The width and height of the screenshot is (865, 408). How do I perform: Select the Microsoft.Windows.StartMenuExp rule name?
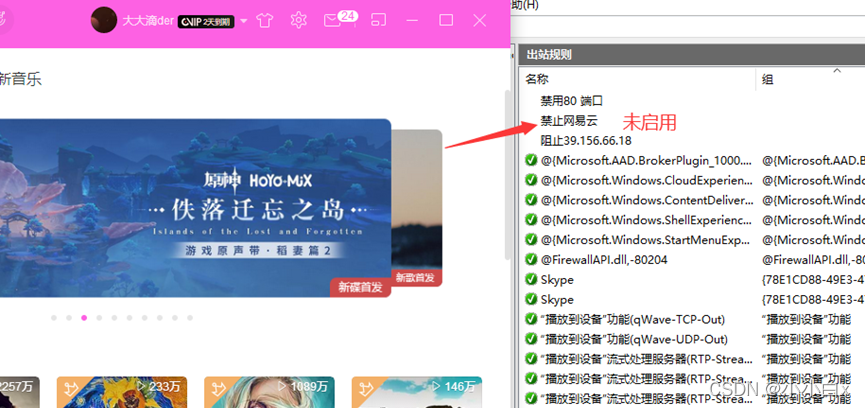pyautogui.click(x=646, y=240)
